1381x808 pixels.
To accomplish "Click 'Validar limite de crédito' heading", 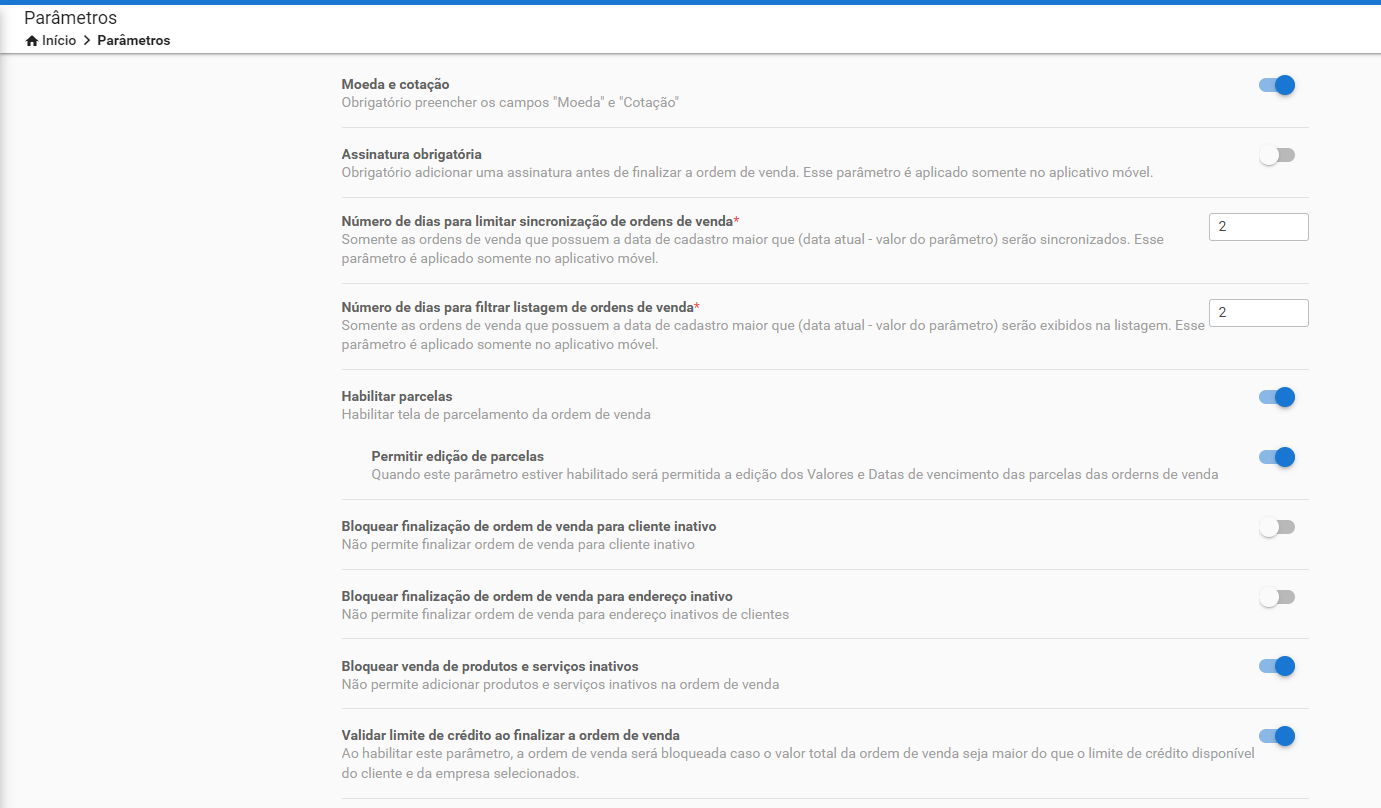I will [x=510, y=735].
